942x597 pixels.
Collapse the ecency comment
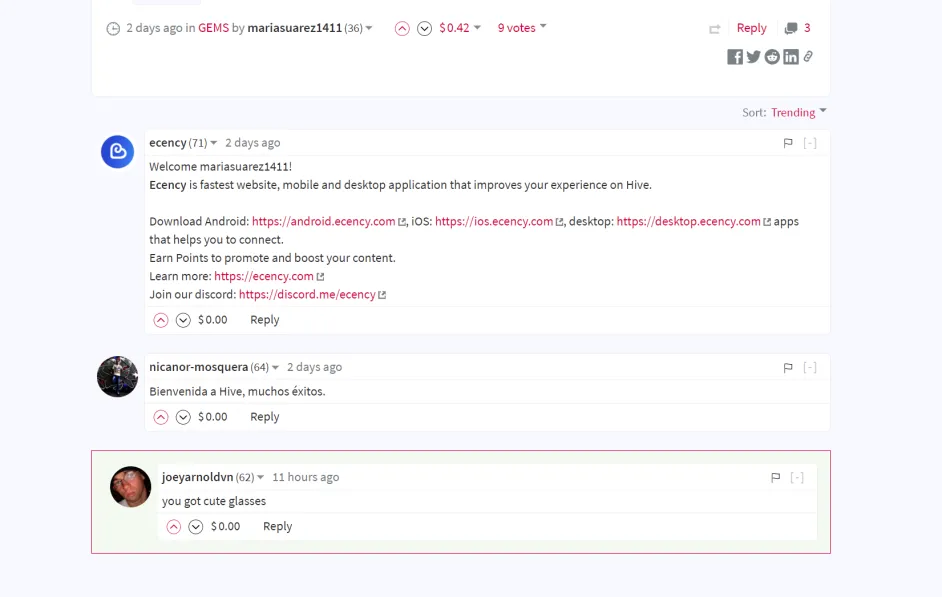810,143
